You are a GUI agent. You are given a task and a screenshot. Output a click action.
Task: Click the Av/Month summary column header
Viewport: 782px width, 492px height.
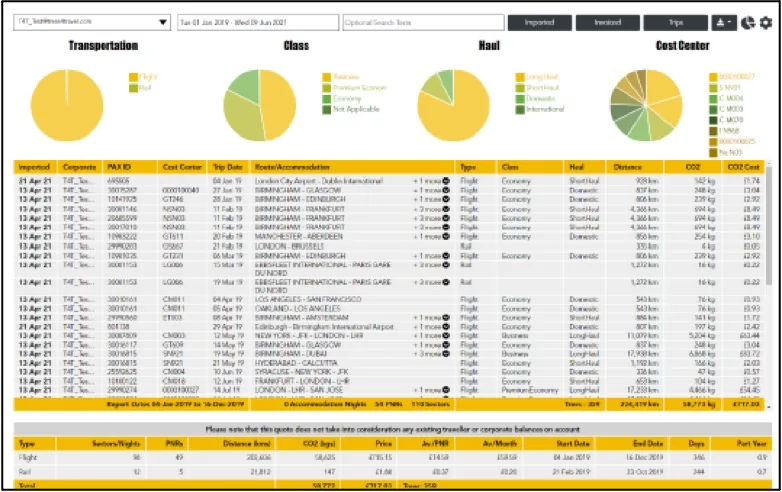coord(488,443)
